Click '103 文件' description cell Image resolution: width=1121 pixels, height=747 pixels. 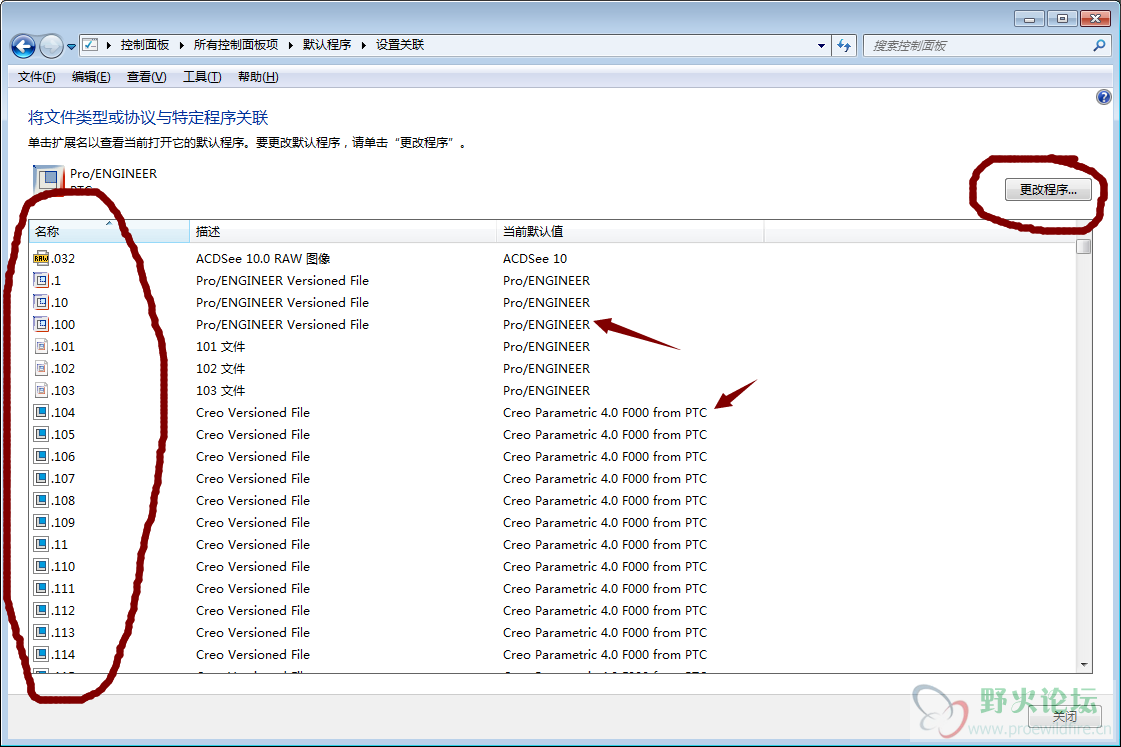coord(220,391)
